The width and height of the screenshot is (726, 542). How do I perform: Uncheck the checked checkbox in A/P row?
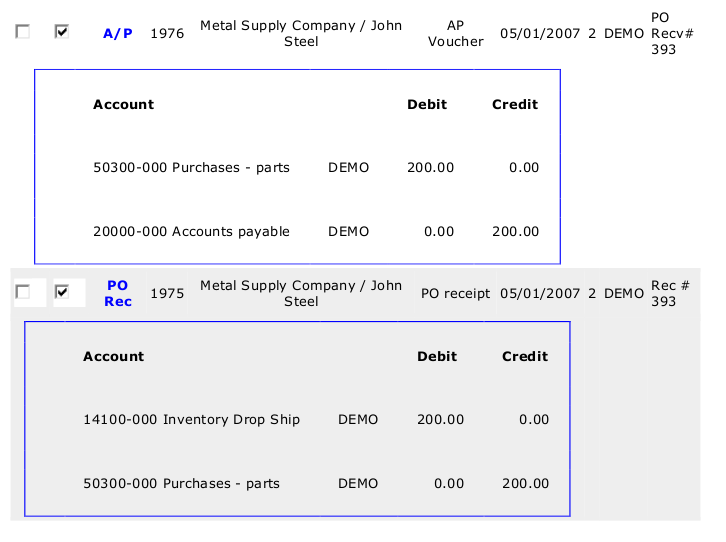62,32
